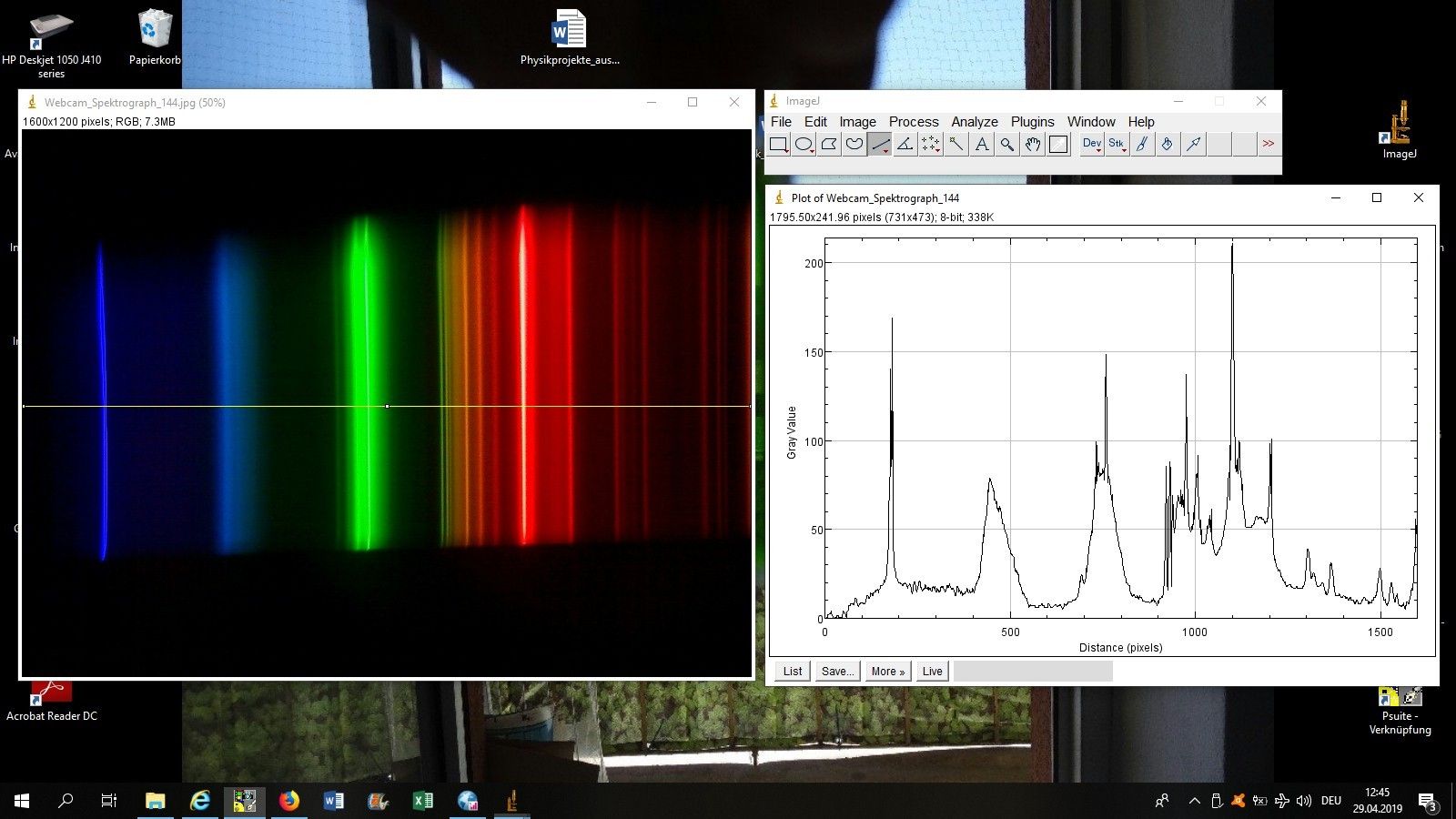Select the Freehand selection tool

click(x=854, y=144)
